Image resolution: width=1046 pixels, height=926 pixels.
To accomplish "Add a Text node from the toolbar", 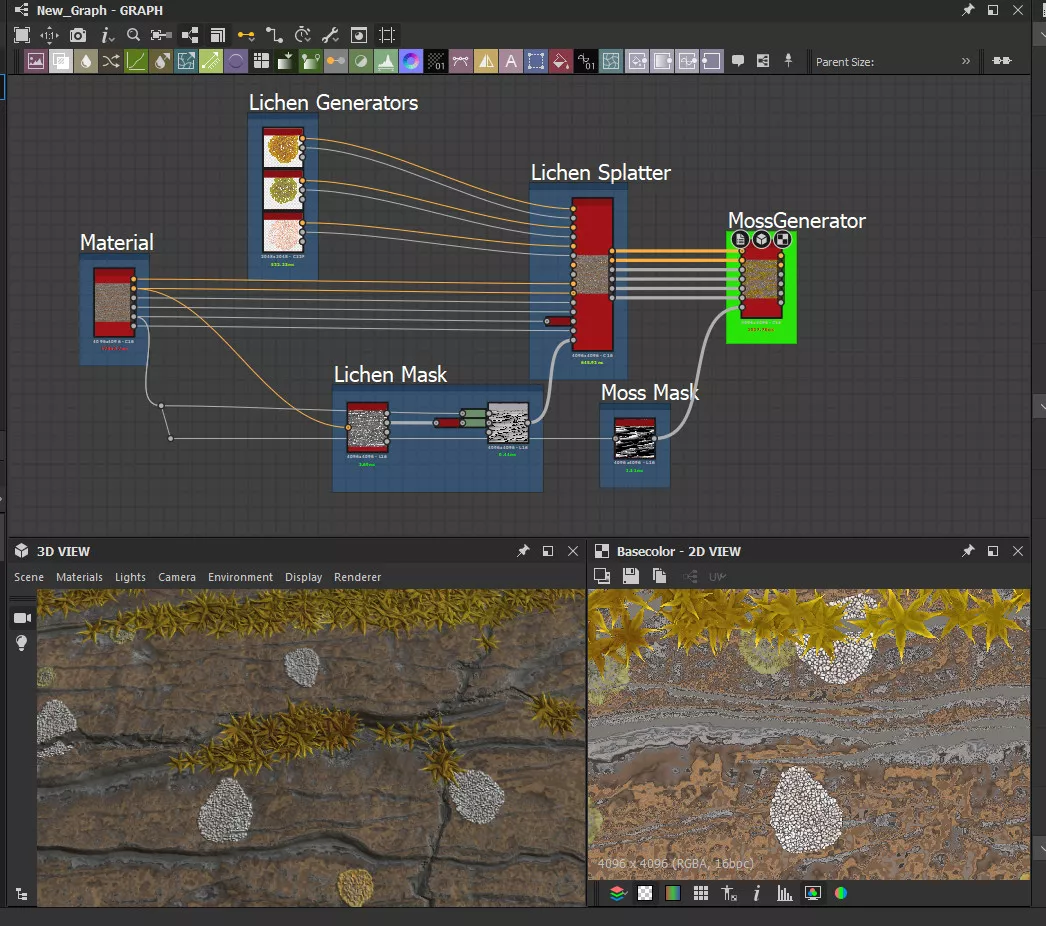I will 511,61.
